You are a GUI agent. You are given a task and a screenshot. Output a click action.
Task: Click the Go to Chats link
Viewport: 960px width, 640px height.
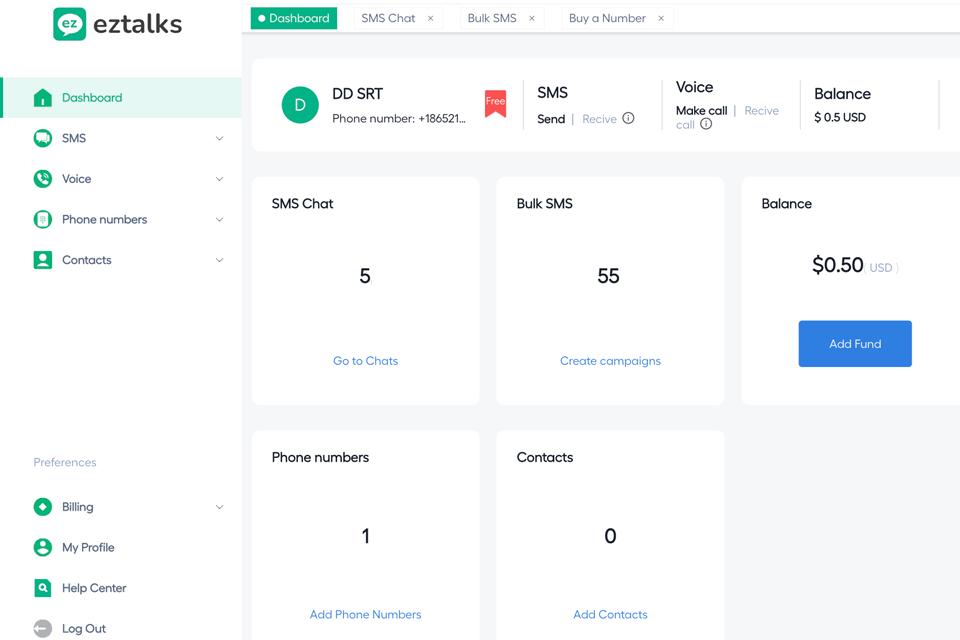pyautogui.click(x=366, y=361)
